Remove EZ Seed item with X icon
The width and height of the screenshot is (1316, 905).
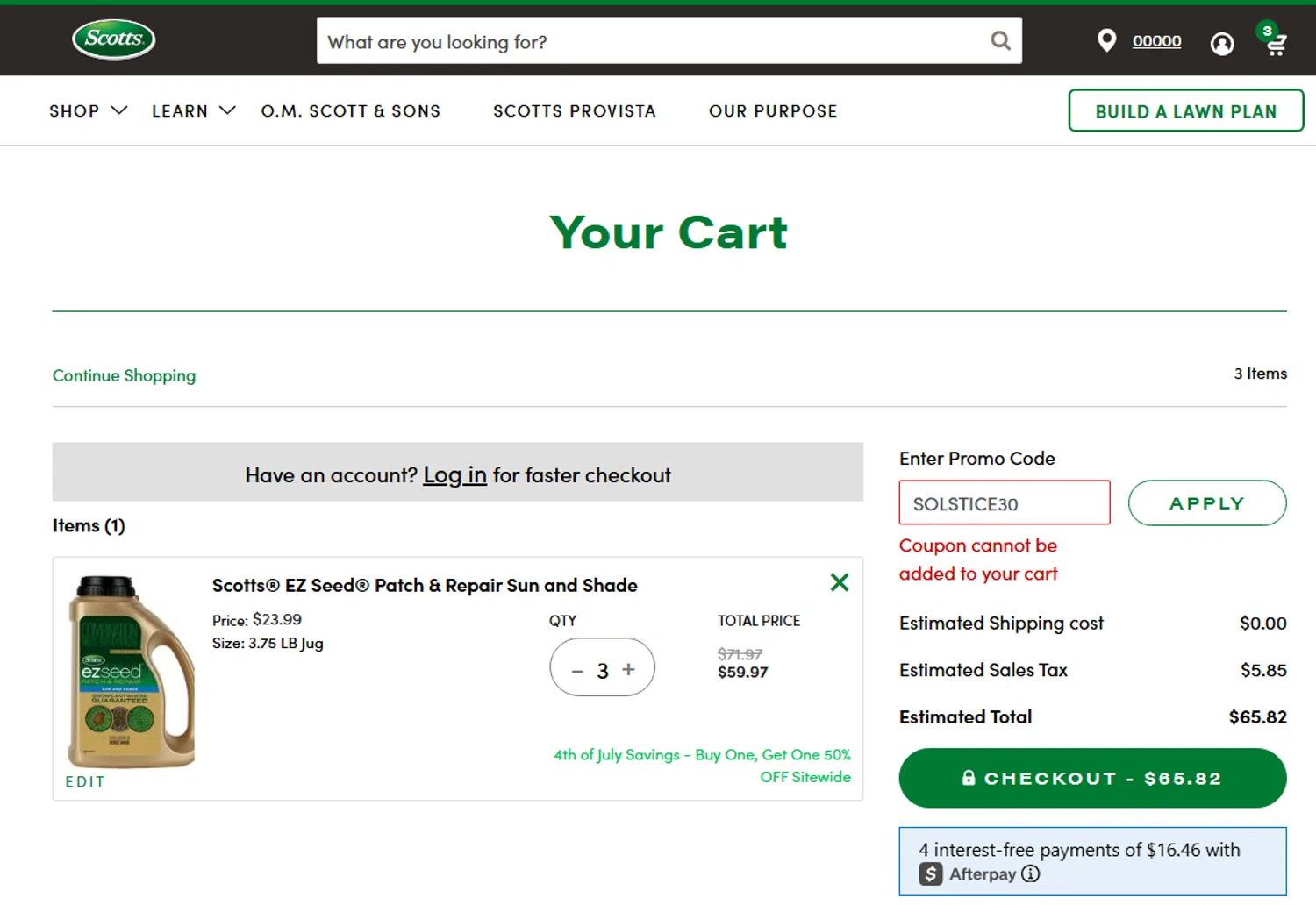tap(840, 582)
